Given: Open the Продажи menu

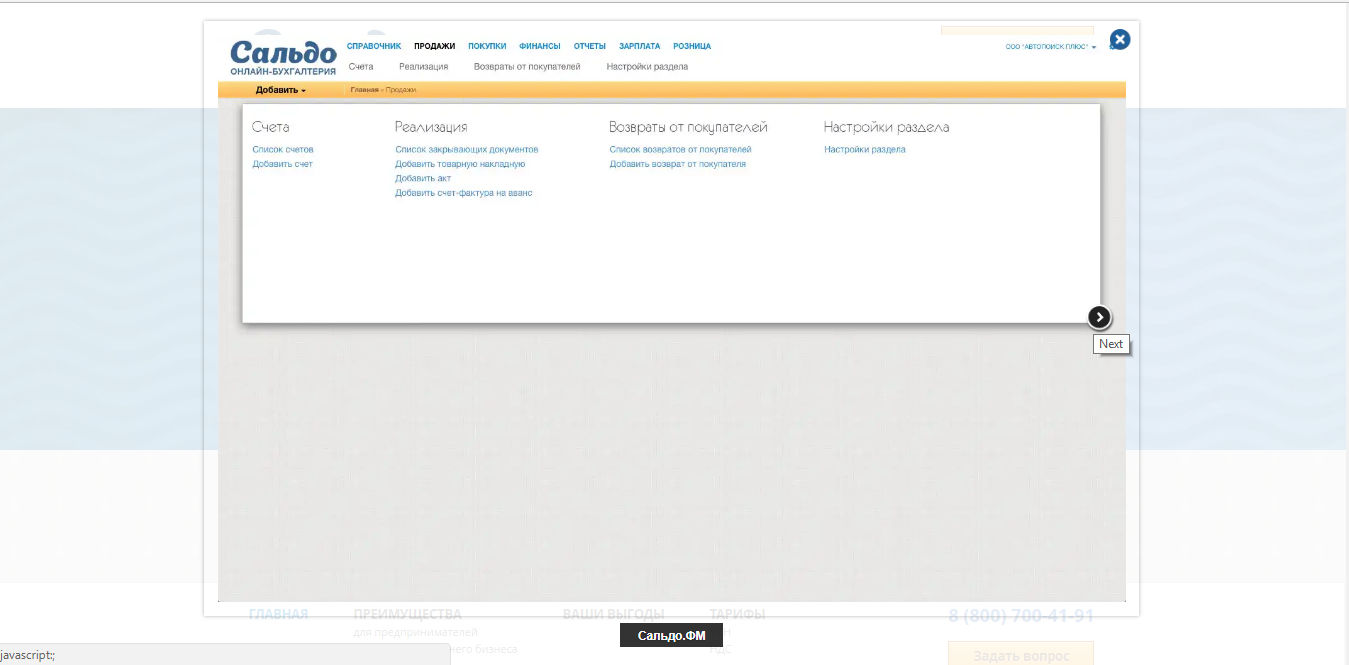Looking at the screenshot, I should (435, 46).
